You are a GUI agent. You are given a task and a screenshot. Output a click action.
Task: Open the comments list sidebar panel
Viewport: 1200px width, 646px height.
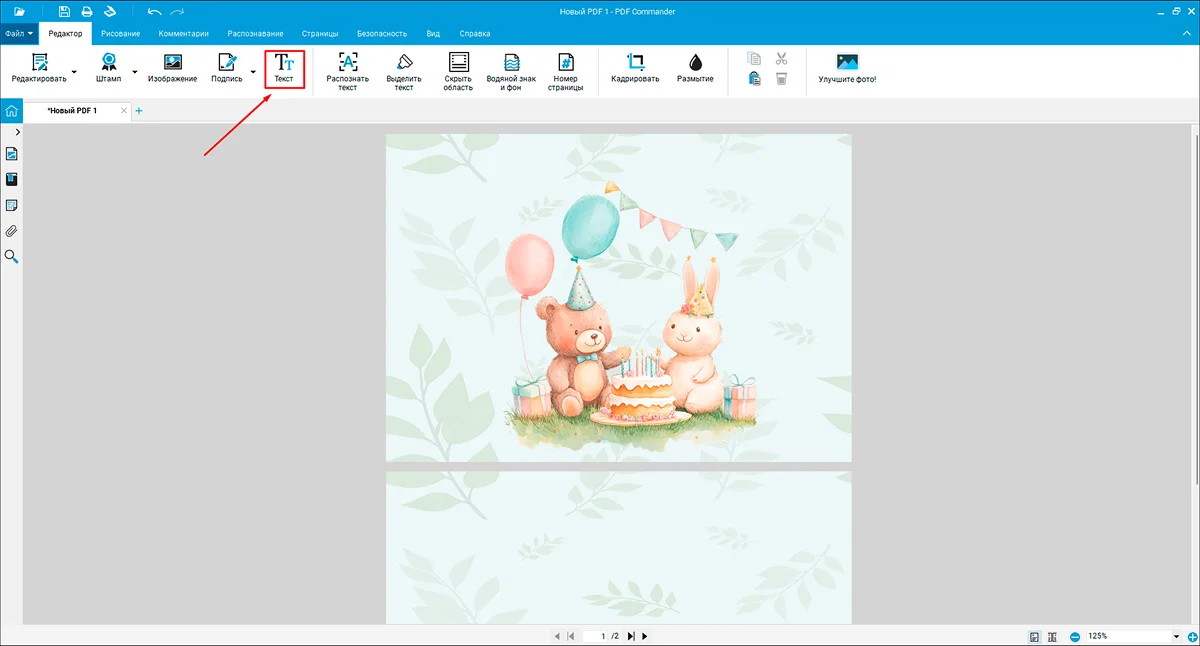(12, 205)
